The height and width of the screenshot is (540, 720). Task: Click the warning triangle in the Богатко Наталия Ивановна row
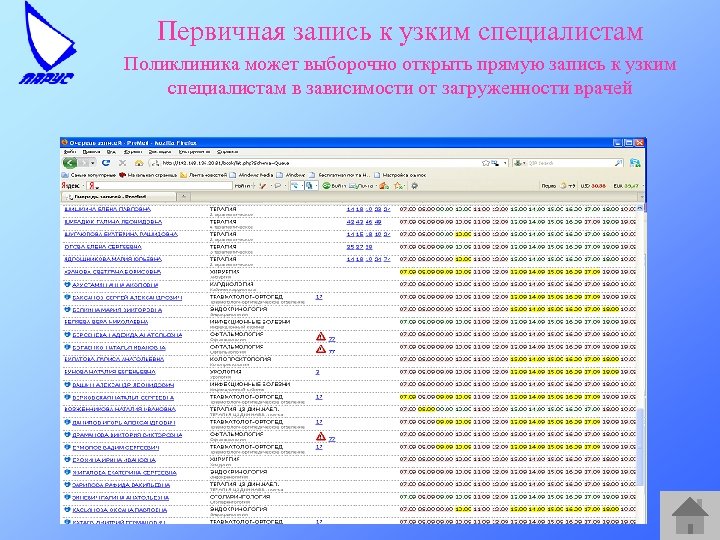(321, 349)
